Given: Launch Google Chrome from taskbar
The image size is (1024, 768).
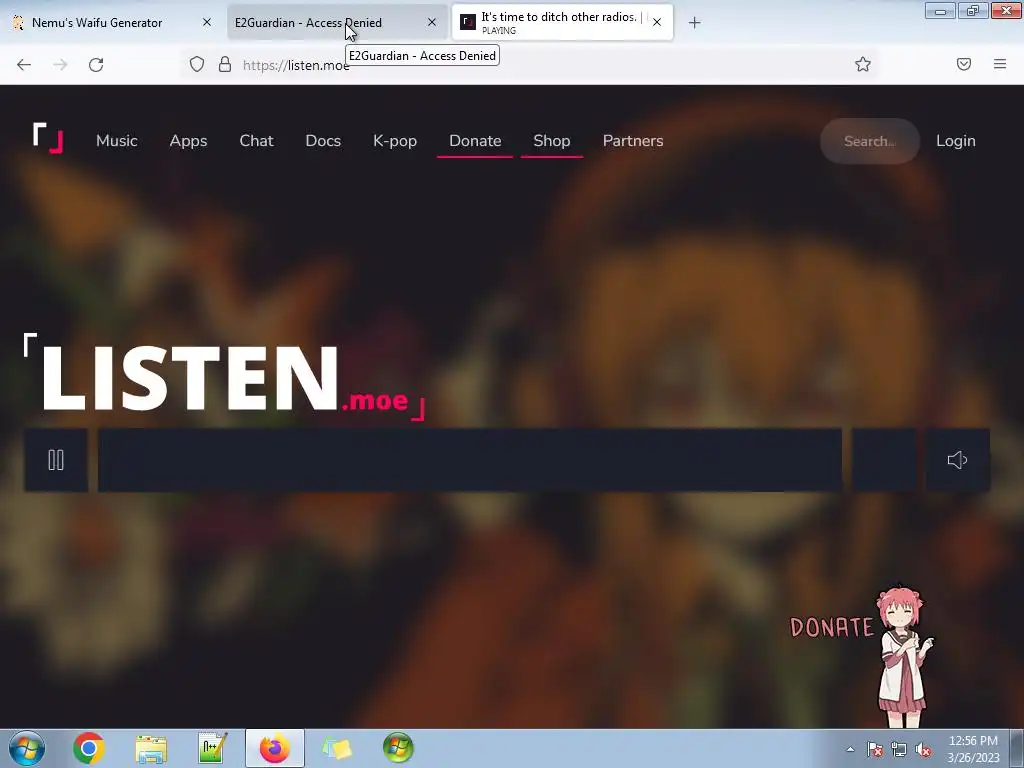Looking at the screenshot, I should [89, 748].
